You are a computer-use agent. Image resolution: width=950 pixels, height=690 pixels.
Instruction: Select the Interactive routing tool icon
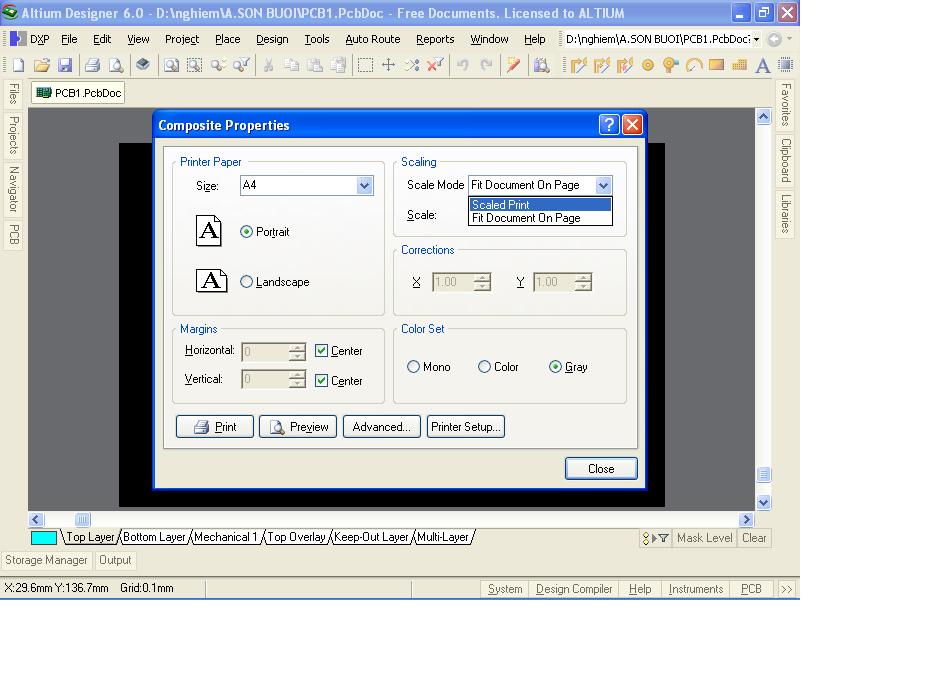579,65
